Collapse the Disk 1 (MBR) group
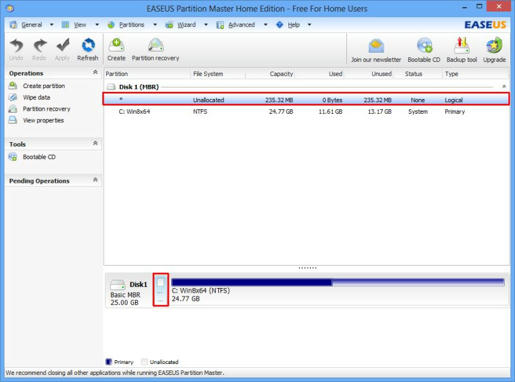Screen dimensions: 515x382 (504, 86)
